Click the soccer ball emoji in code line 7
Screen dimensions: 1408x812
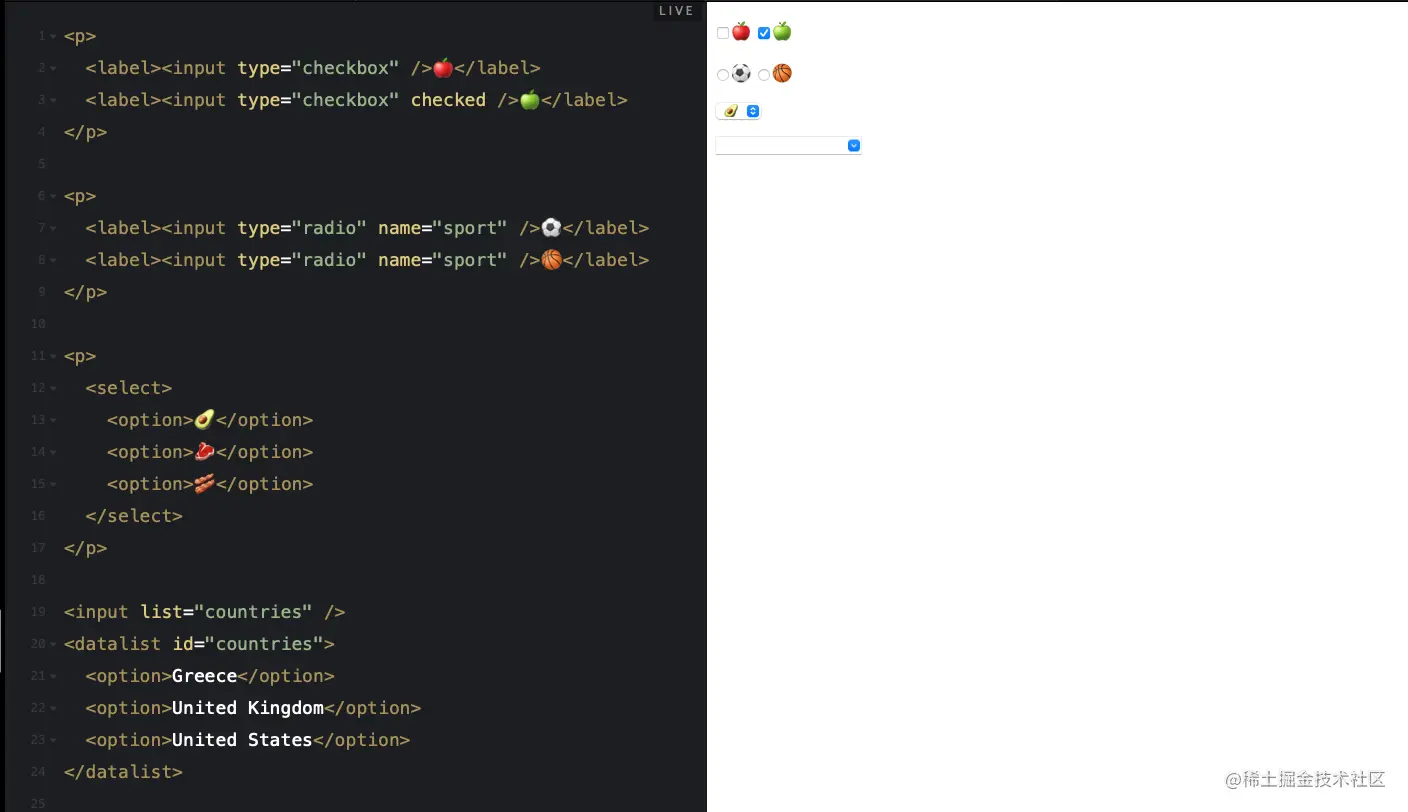pos(551,228)
